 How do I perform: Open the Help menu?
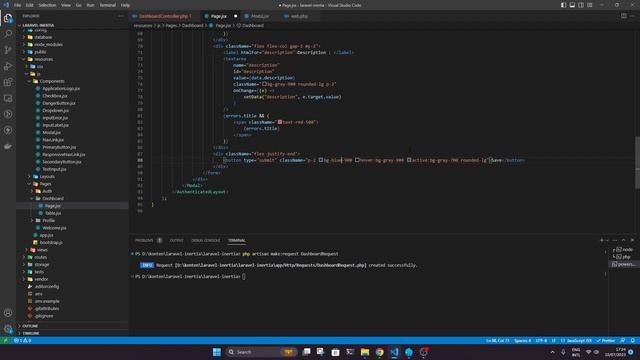tap(125, 5)
